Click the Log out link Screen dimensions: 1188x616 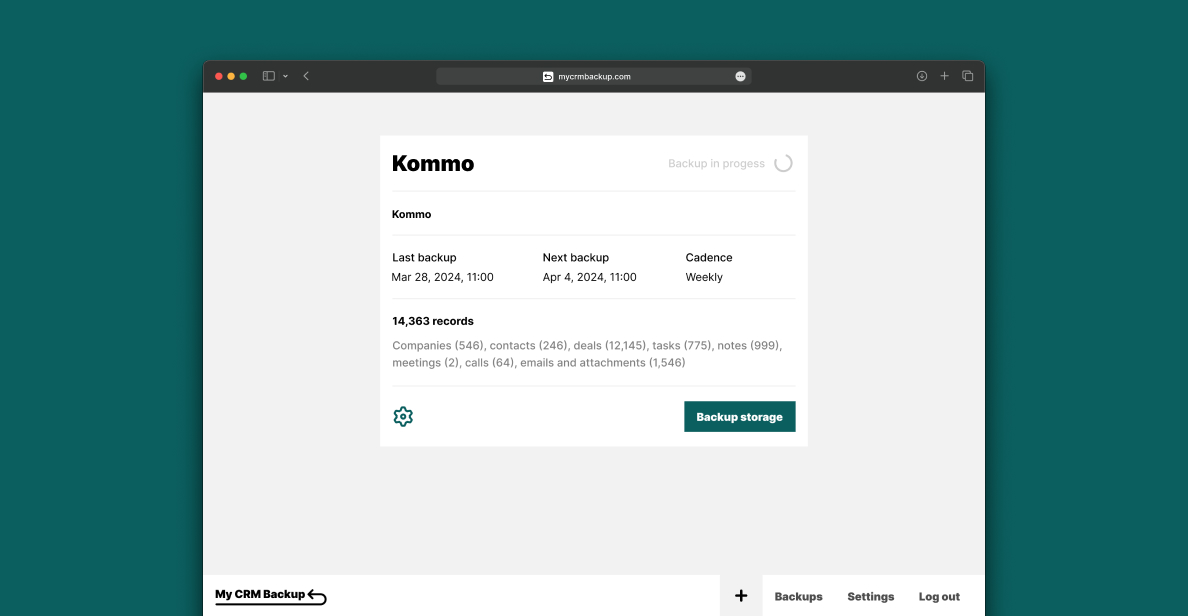coord(939,597)
